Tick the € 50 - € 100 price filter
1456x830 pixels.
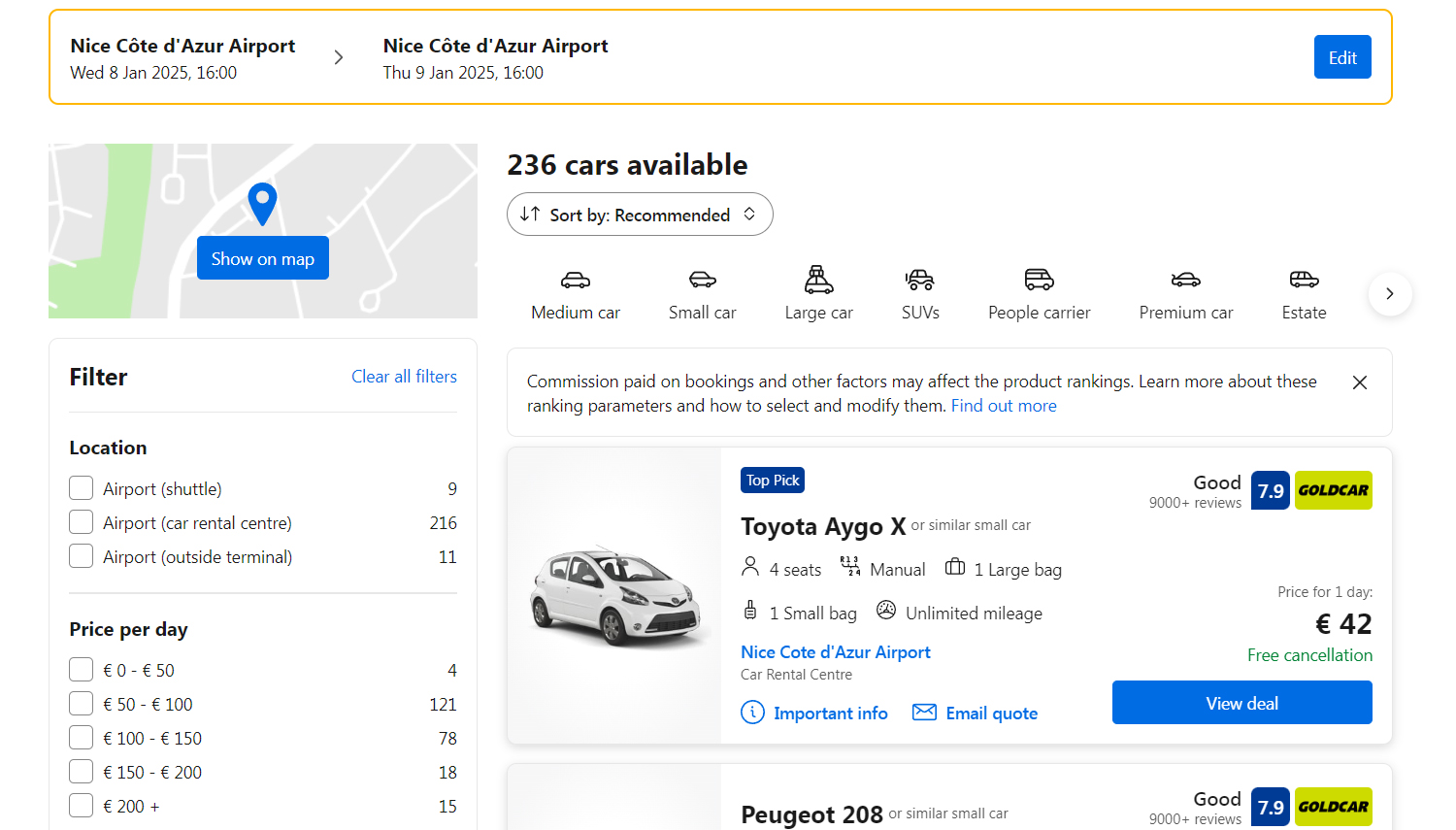click(82, 704)
